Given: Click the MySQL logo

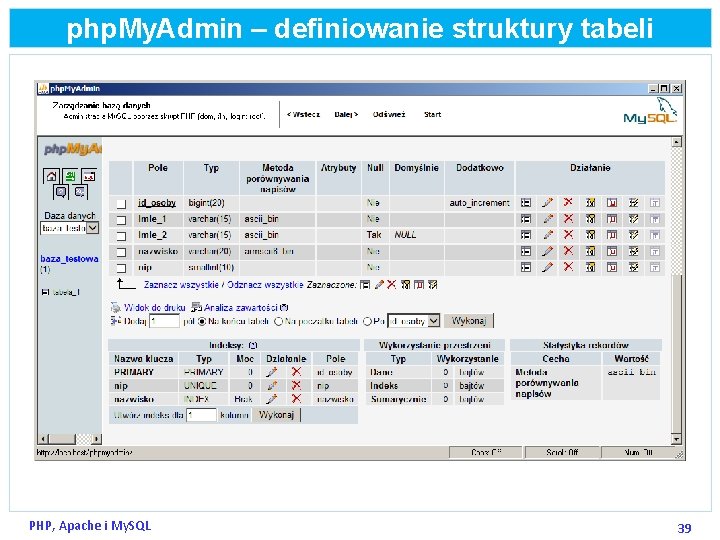Looking at the screenshot, I should pyautogui.click(x=650, y=112).
